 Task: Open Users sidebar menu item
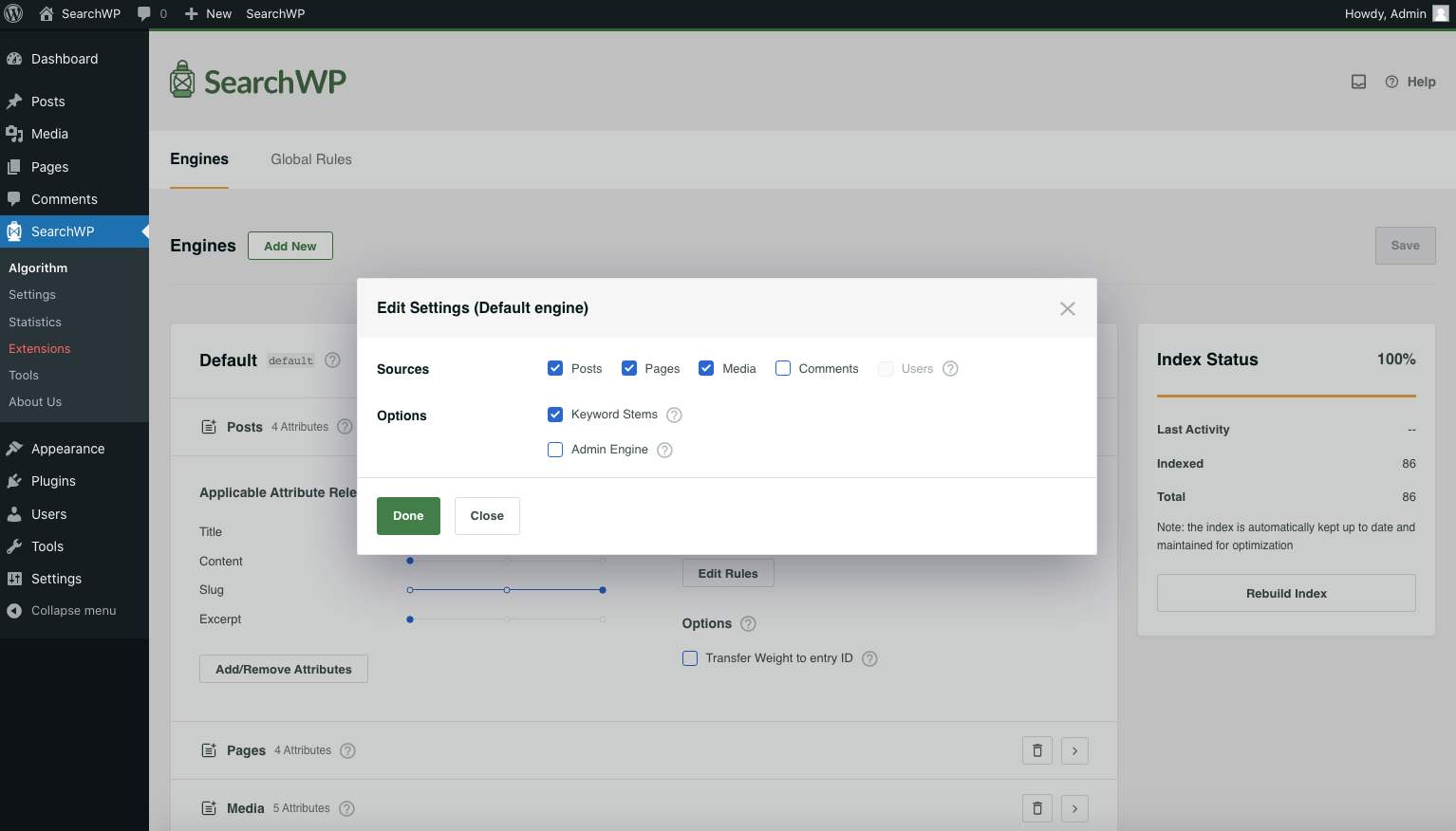74,514
